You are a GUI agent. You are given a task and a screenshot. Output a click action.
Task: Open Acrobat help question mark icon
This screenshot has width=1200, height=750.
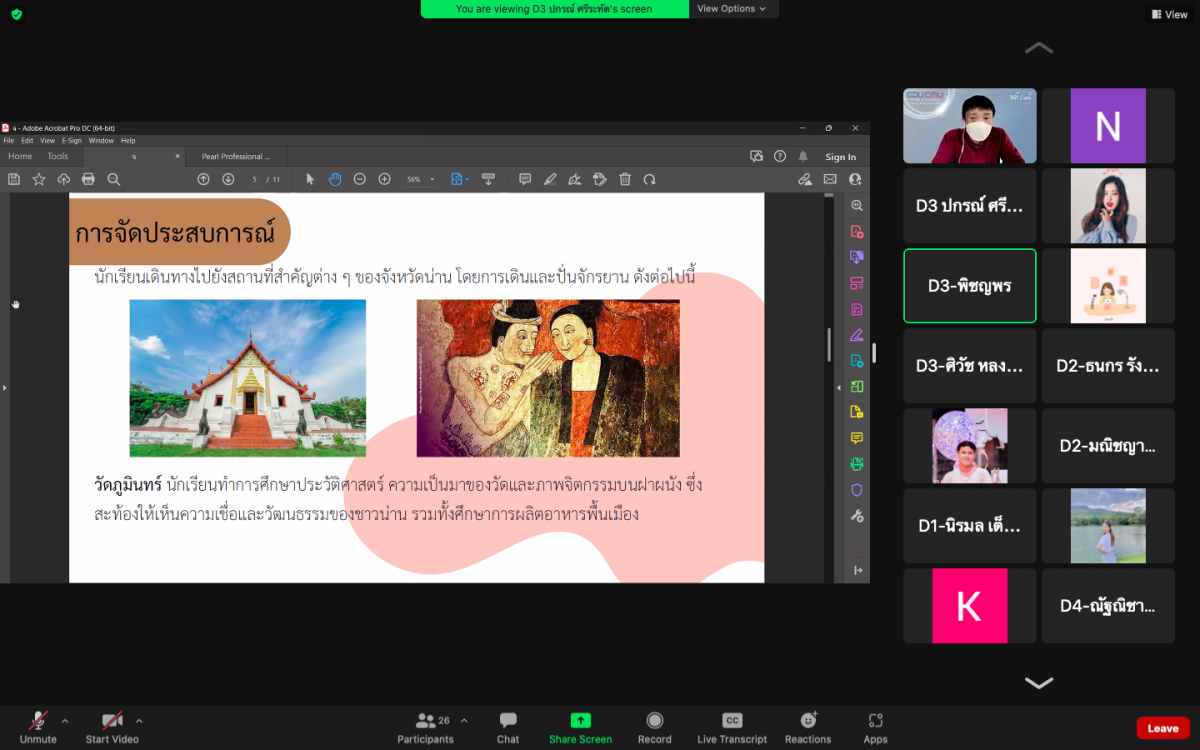[x=779, y=156]
